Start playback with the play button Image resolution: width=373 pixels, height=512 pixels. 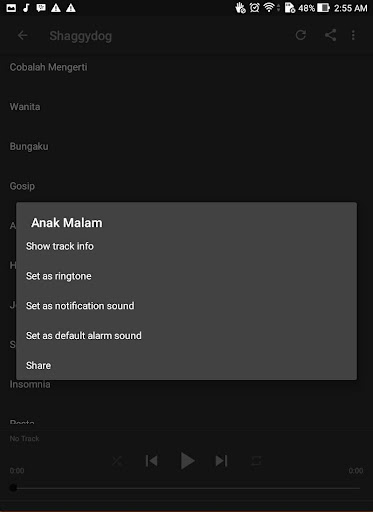(x=187, y=461)
